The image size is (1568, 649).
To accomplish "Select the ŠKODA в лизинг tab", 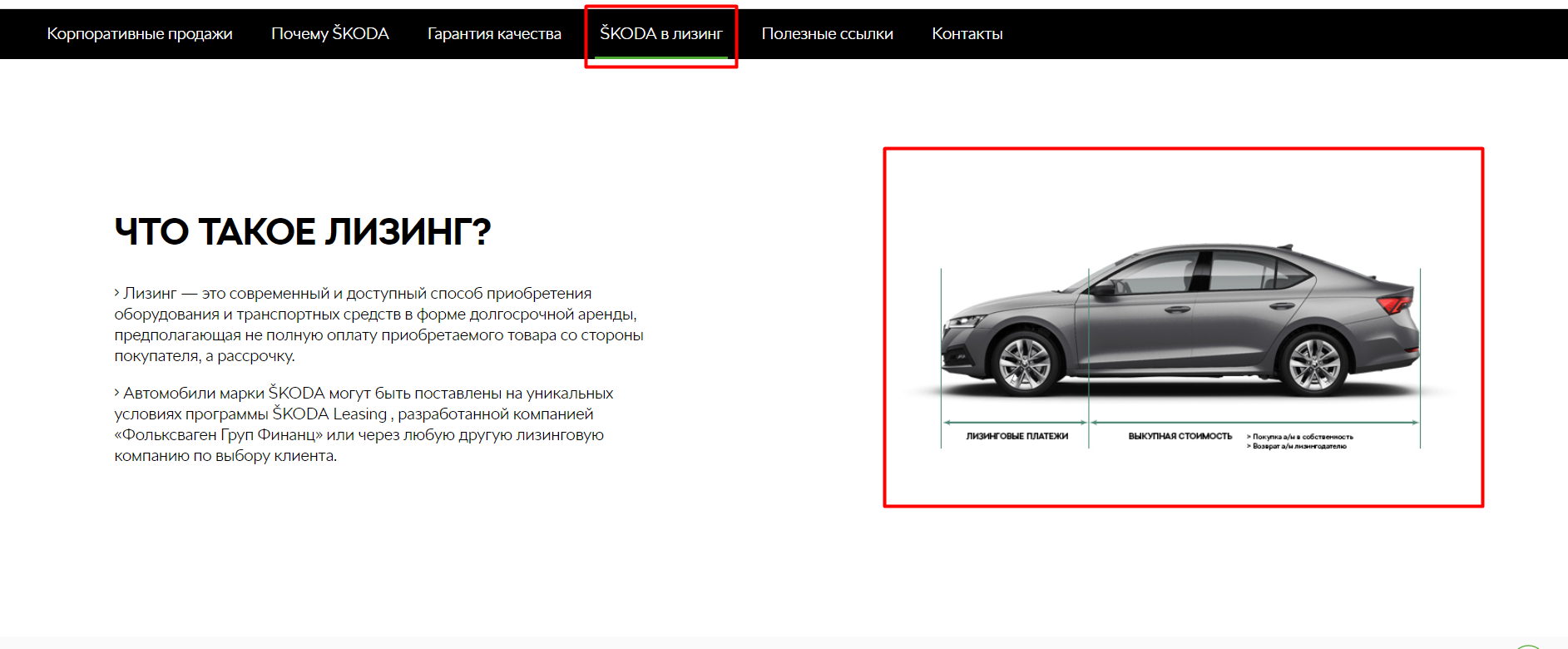I will click(x=661, y=34).
